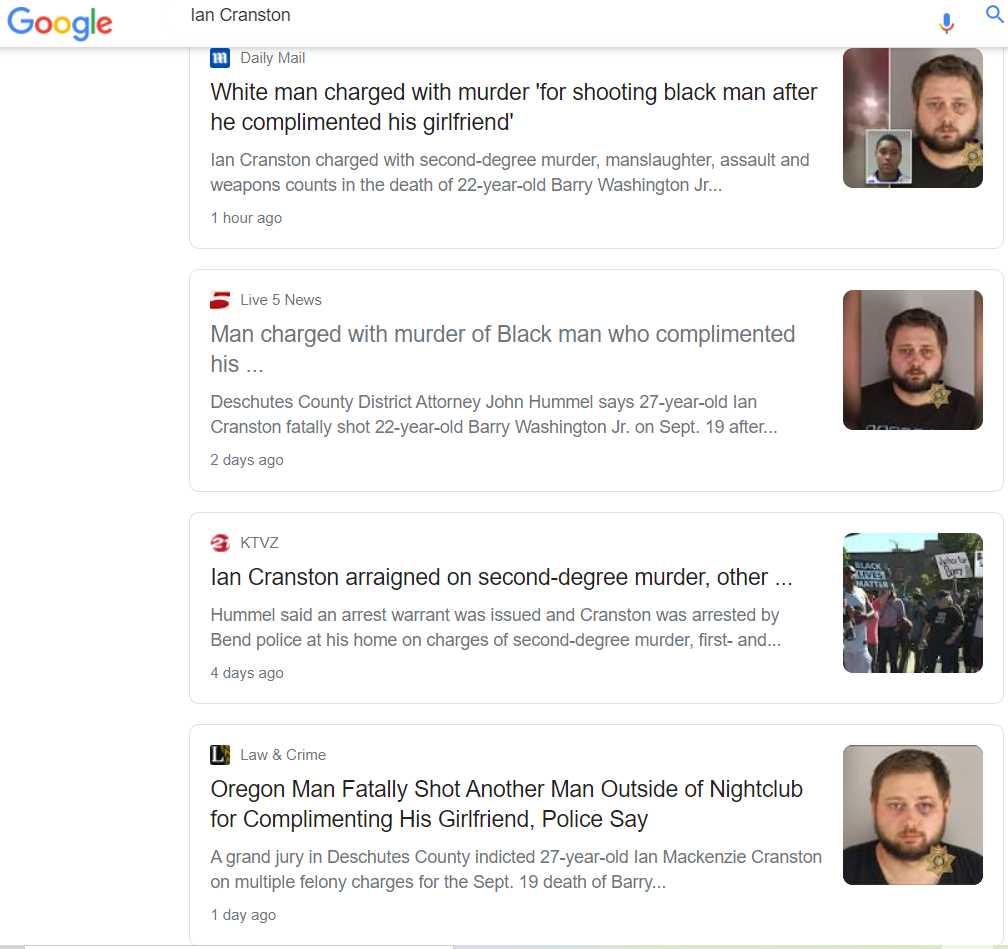This screenshot has height=949, width=1008.
Task: Click the Google logo
Action: click(x=60, y=23)
